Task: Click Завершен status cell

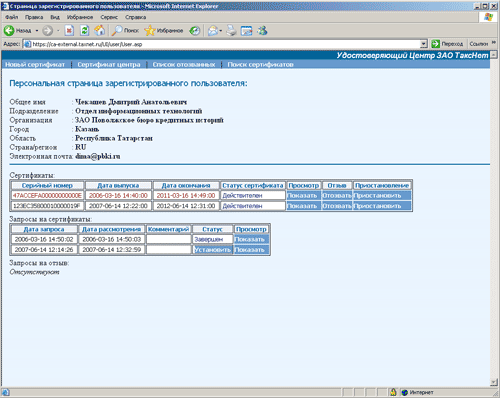Action: (213, 239)
